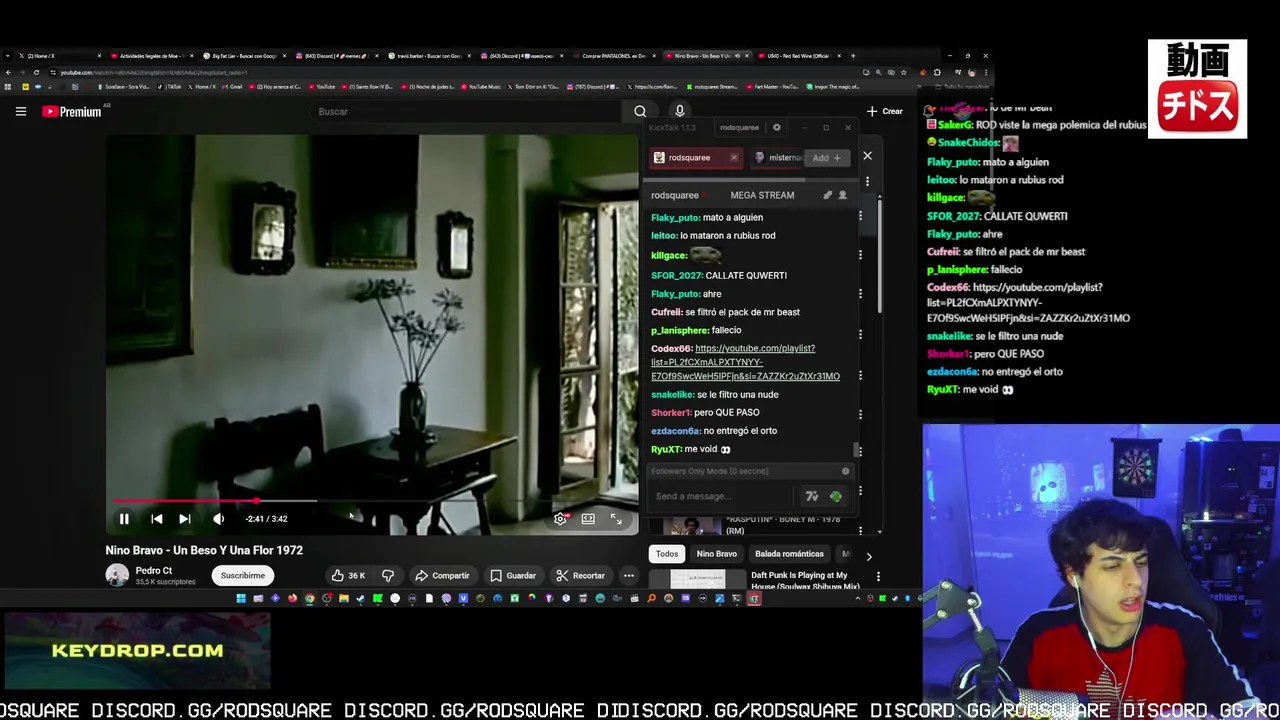Toggle theater mode in the player
The width and height of the screenshot is (1280, 720).
[x=588, y=518]
